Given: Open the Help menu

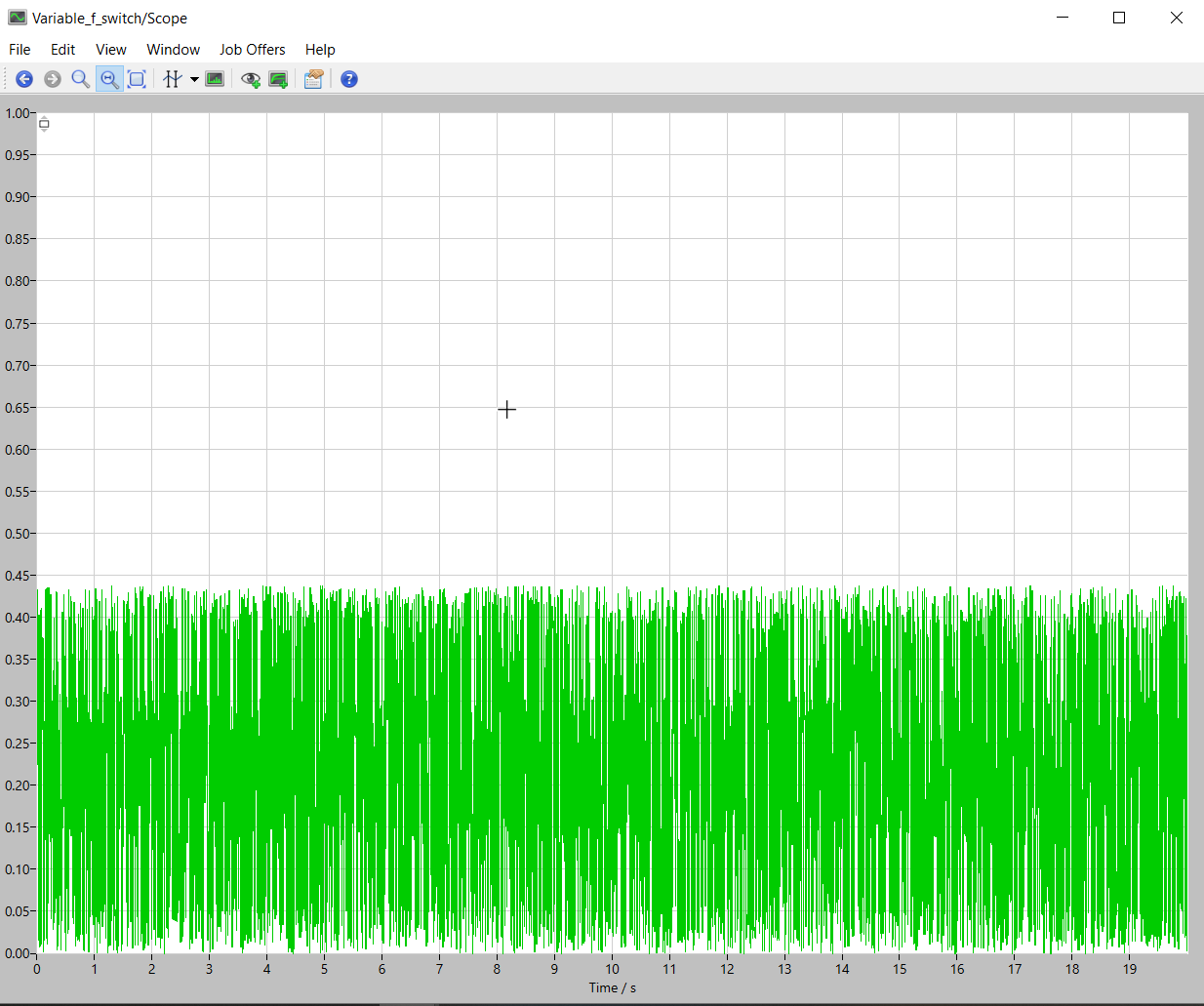Looking at the screenshot, I should click(320, 50).
